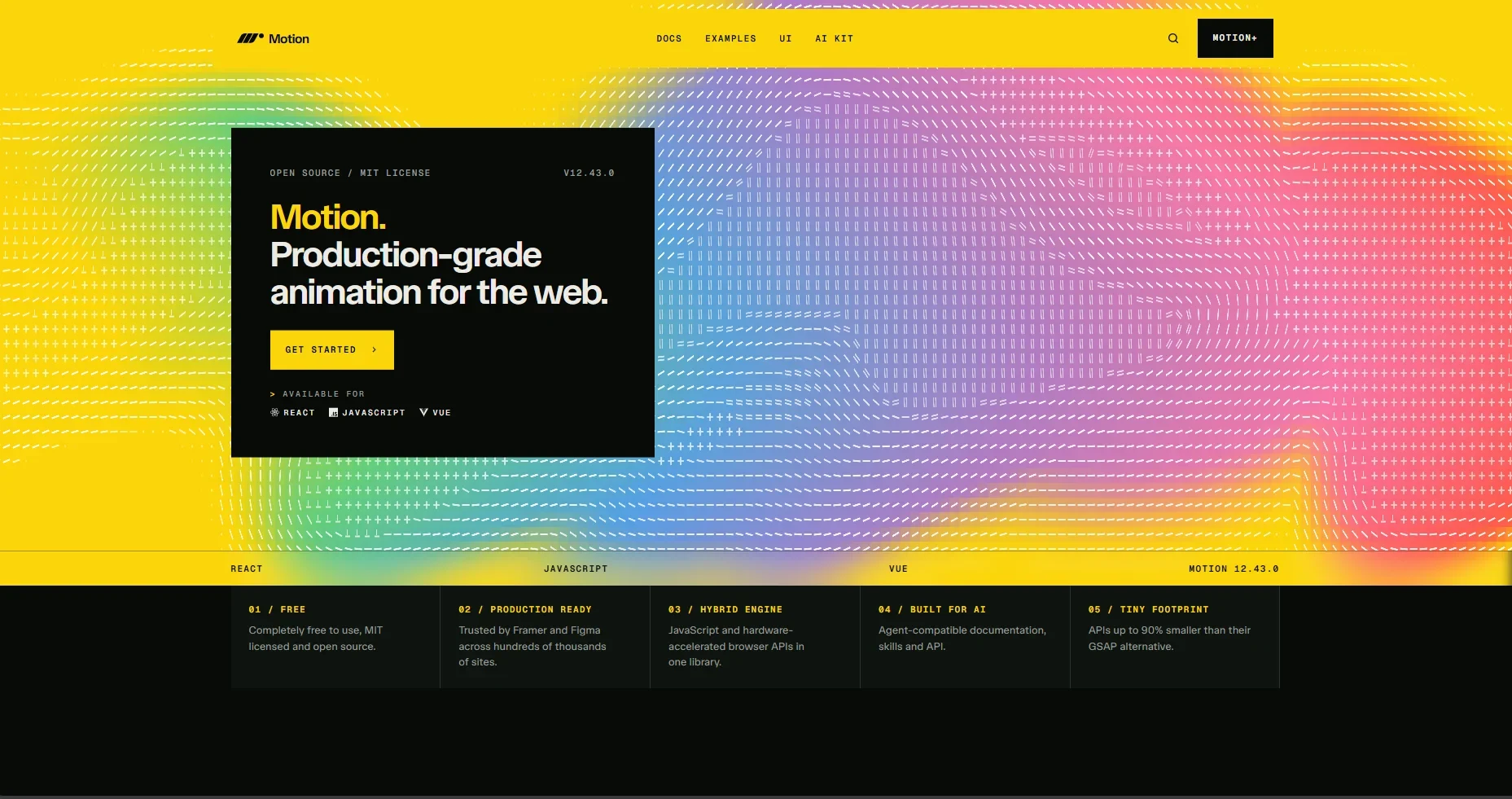Screen dimensions: 1512x799
Task: Open the 03 / HYBRID ENGINE card
Action: coord(755,637)
